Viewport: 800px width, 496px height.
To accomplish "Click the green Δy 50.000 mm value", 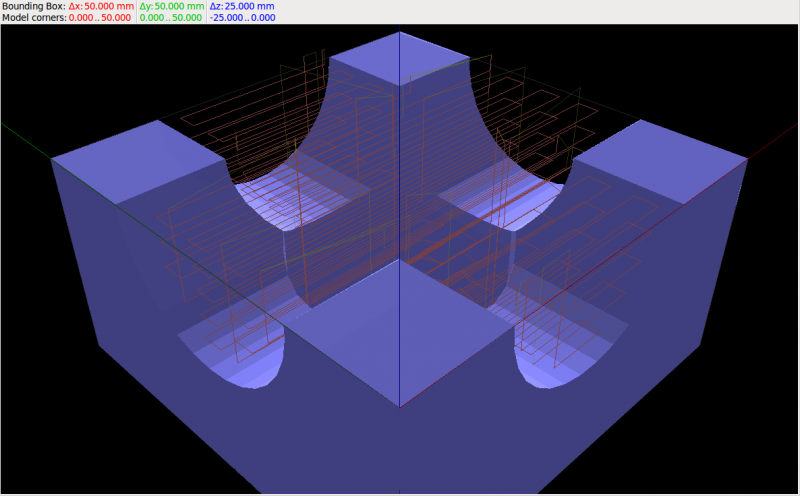I will click(171, 6).
